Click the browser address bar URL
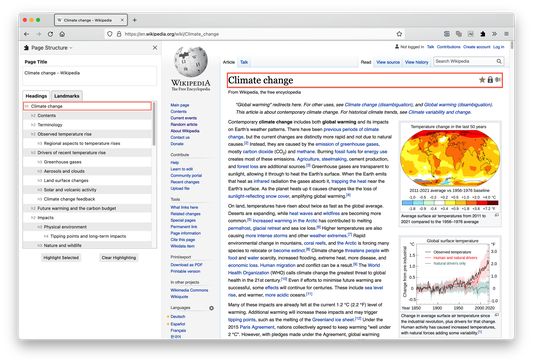 [x=172, y=34]
